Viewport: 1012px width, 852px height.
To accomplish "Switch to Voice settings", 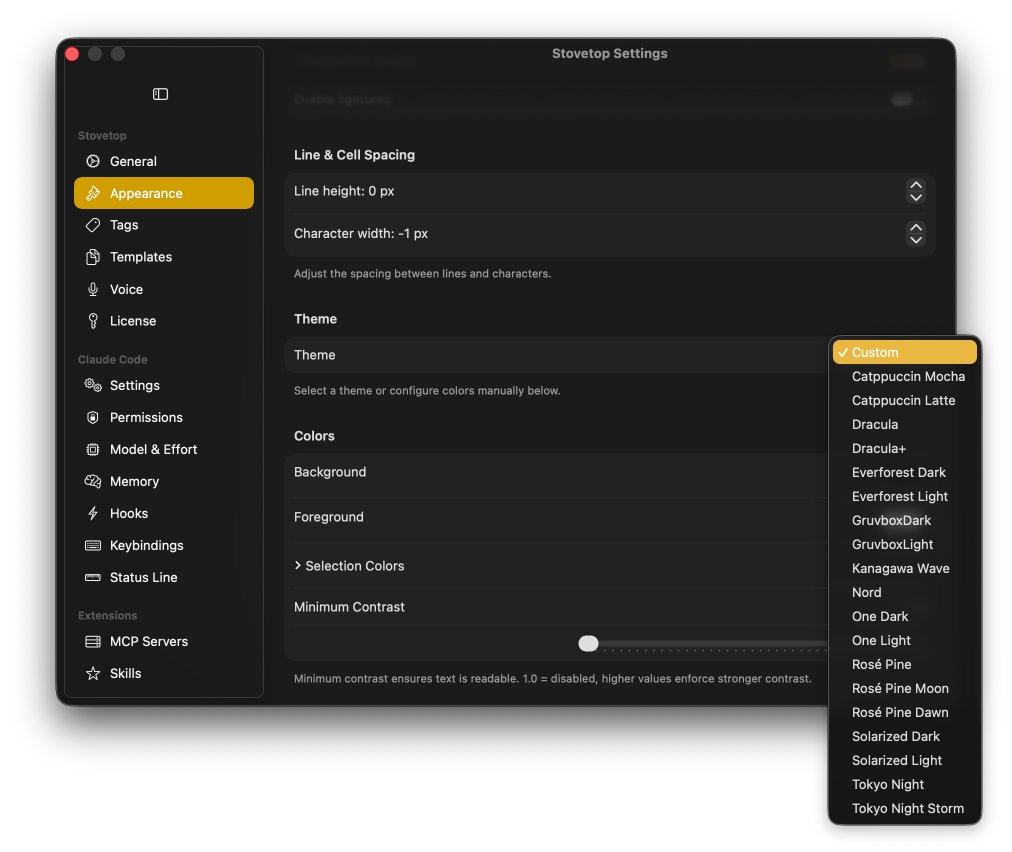I will coord(164,289).
